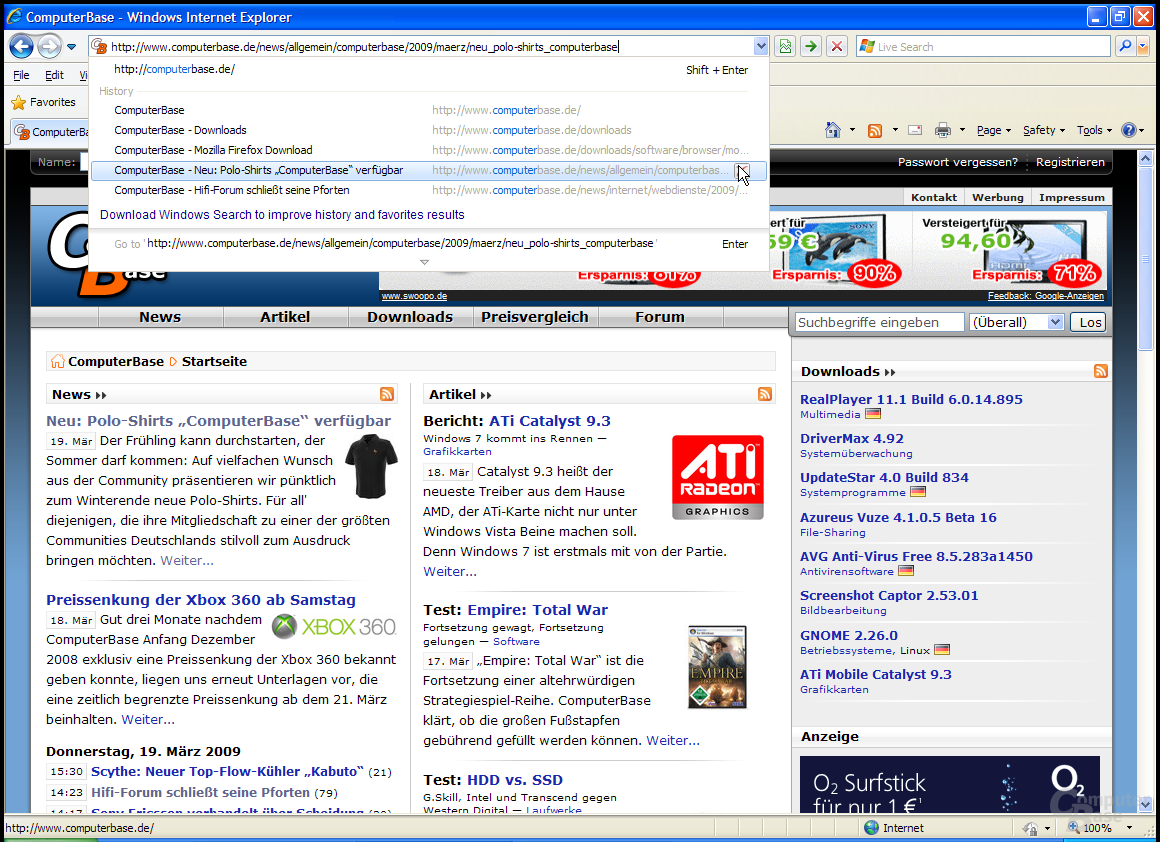Open the Preisvergleich navigation tab
The width and height of the screenshot is (1160, 842).
(535, 317)
